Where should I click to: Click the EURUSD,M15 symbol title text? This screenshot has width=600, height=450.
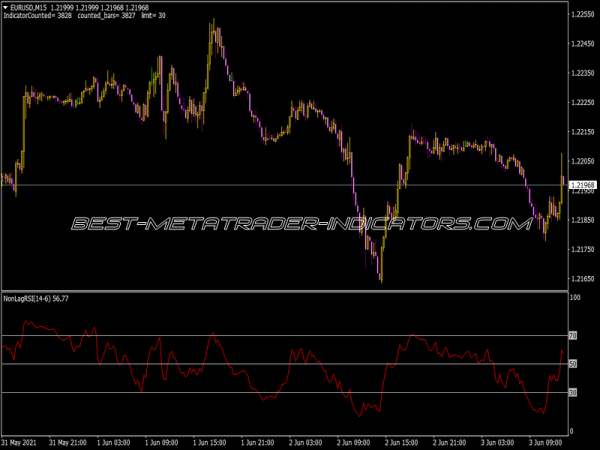coord(28,7)
